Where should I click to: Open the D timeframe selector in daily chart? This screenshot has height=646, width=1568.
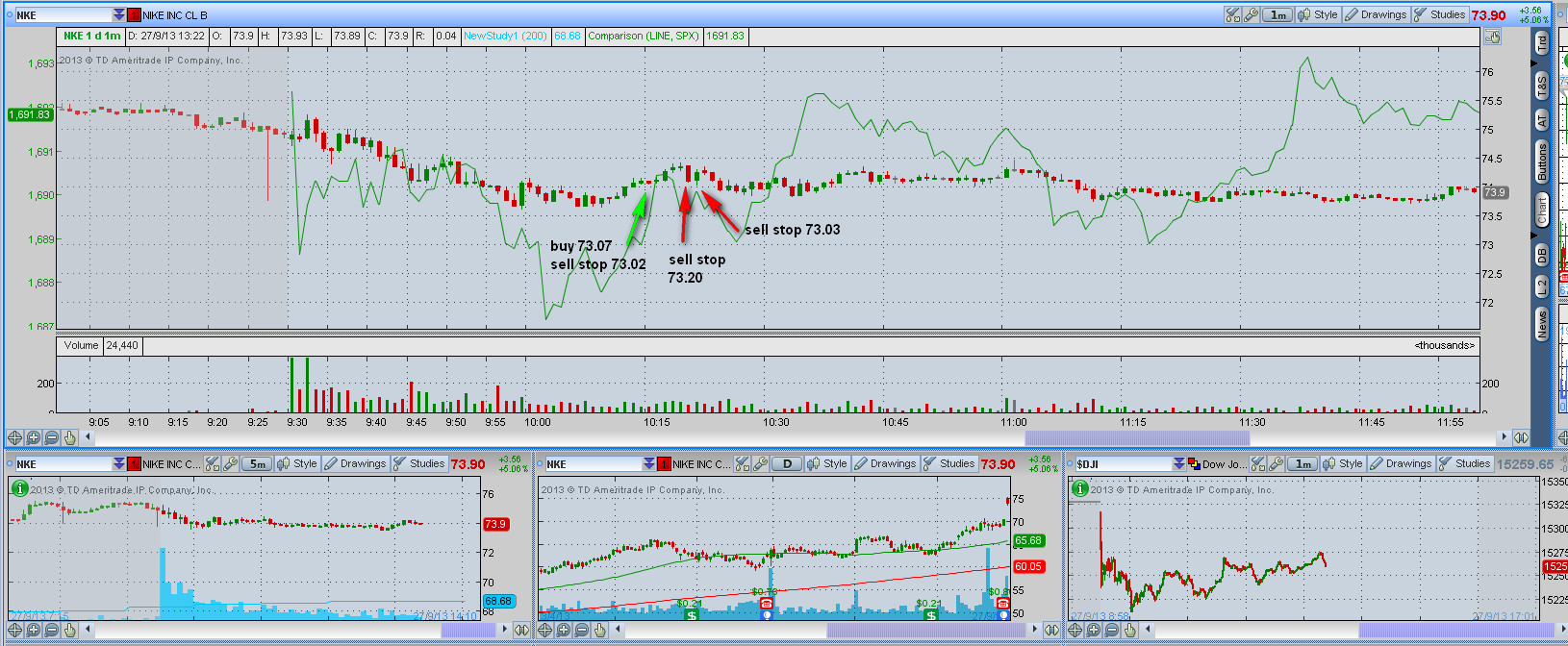coord(787,463)
